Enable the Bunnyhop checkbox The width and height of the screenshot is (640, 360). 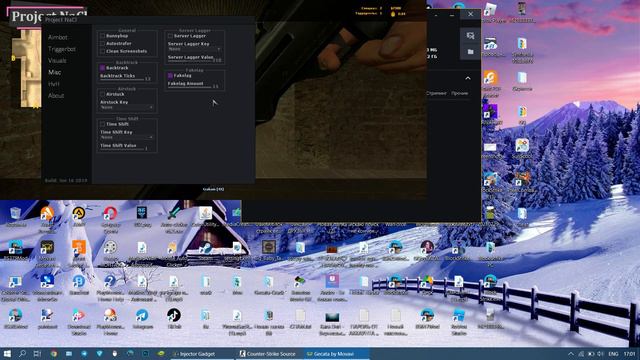pyautogui.click(x=102, y=36)
